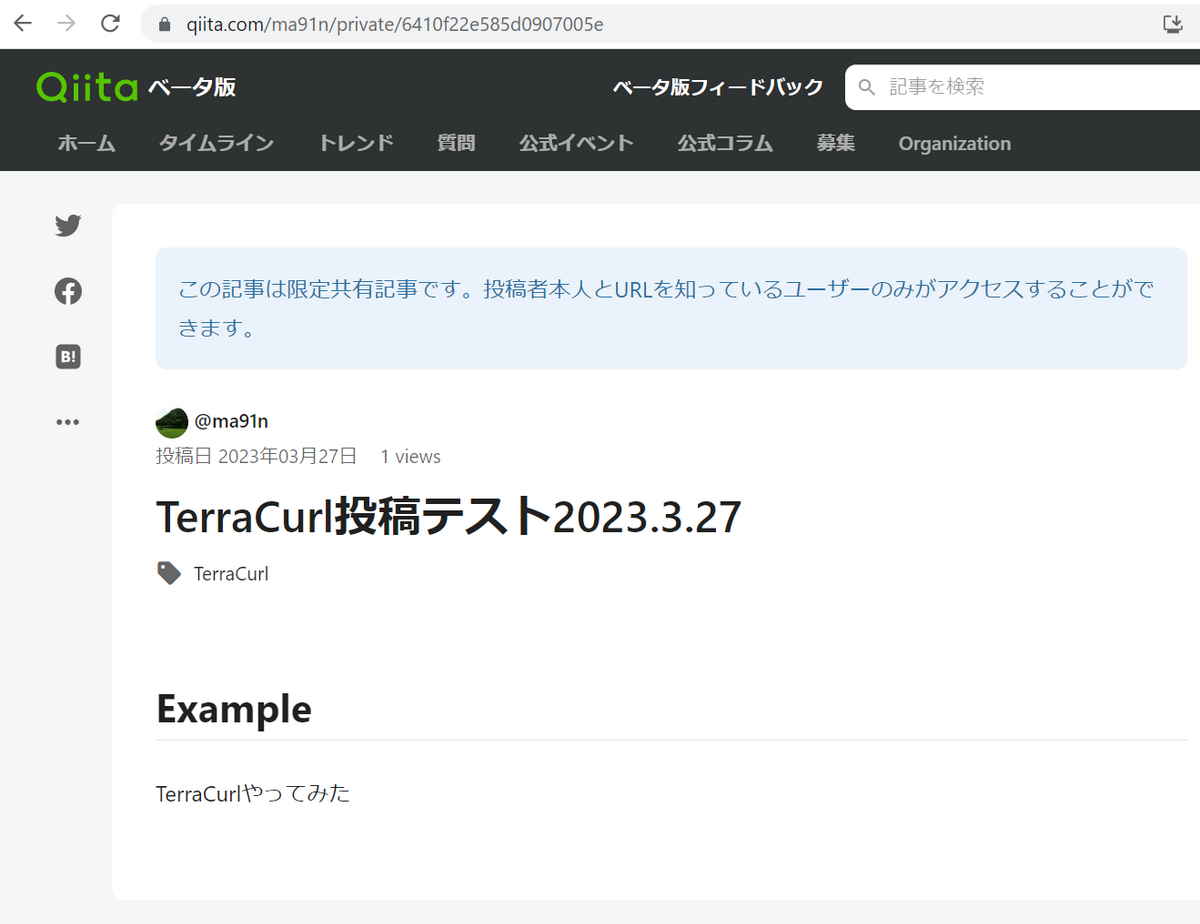The height and width of the screenshot is (924, 1200).
Task: Open the three-dot more options menu
Action: tap(68, 422)
